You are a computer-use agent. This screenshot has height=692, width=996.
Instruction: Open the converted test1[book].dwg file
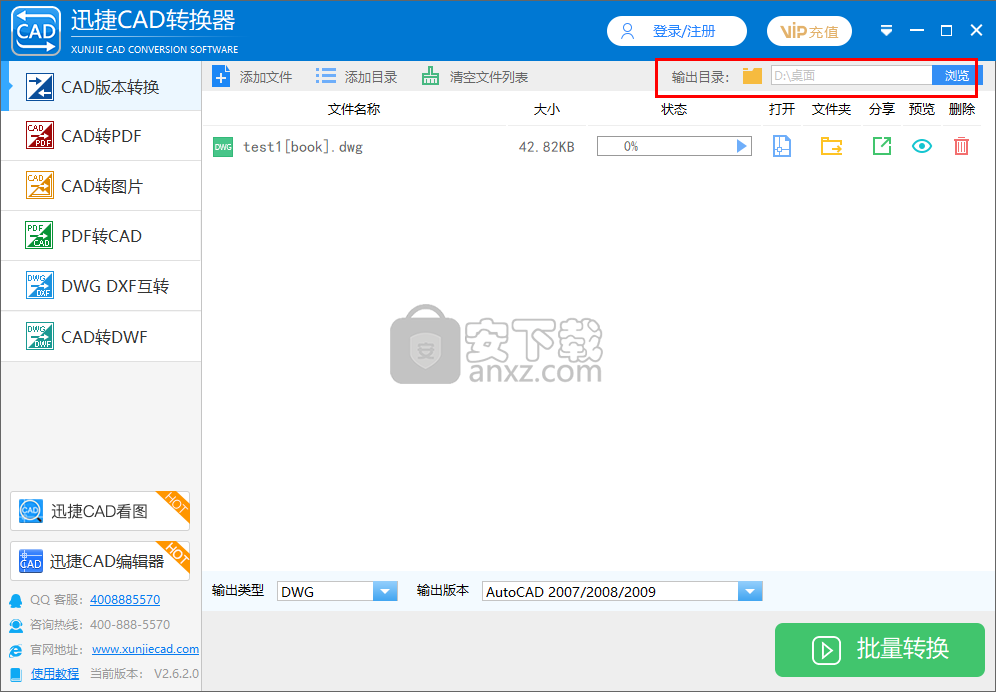(x=782, y=146)
